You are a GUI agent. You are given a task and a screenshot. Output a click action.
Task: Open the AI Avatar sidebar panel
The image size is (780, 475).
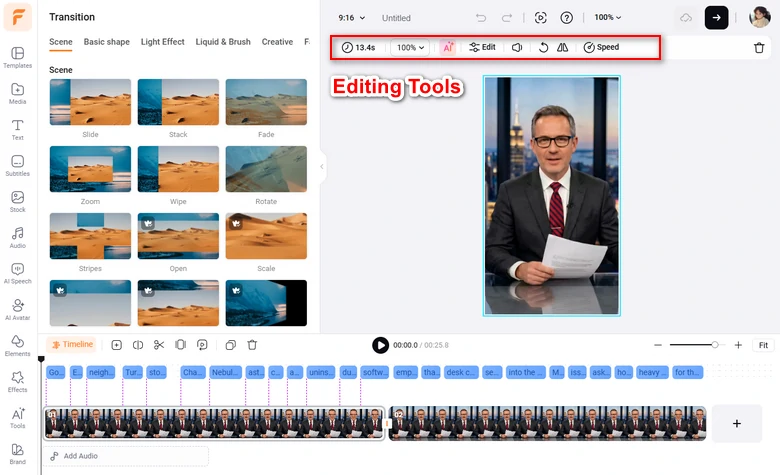click(17, 309)
